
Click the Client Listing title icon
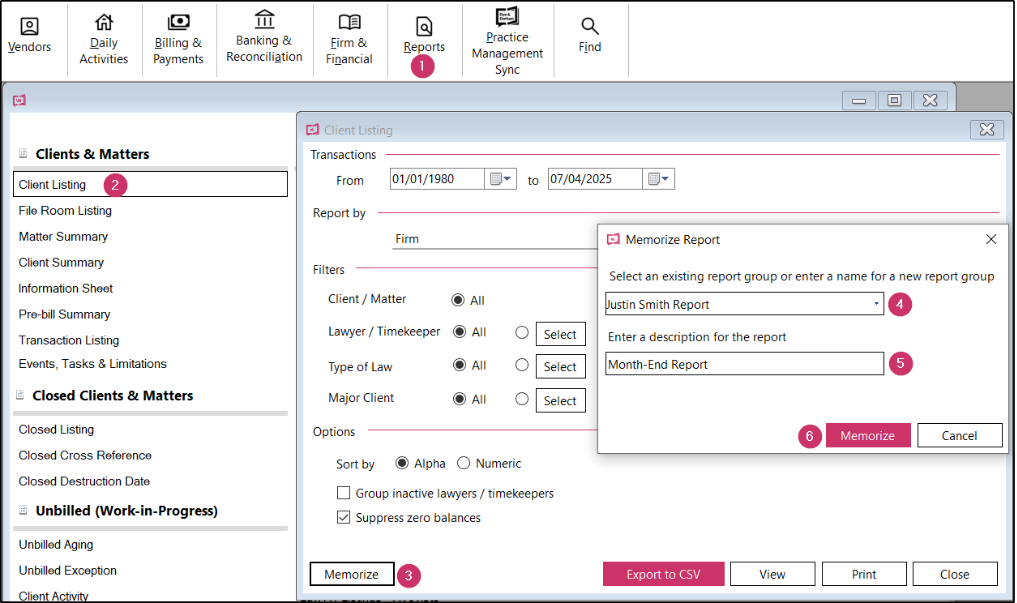pyautogui.click(x=313, y=130)
